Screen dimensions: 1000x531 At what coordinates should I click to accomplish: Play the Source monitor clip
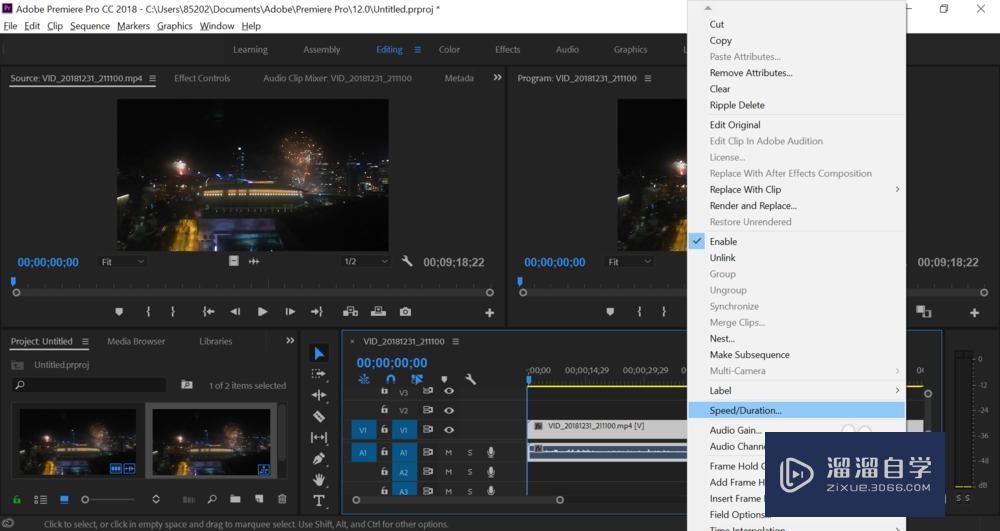[262, 312]
